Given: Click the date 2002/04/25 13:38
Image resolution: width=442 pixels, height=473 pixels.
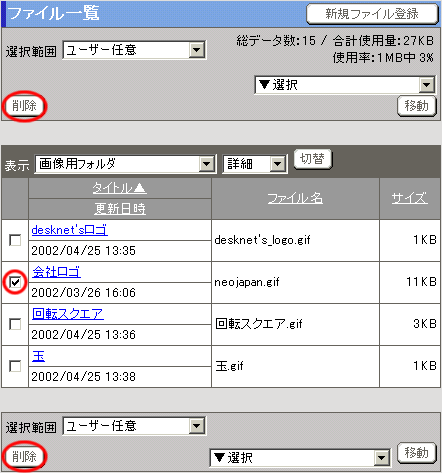Looking at the screenshot, I should [84, 377].
